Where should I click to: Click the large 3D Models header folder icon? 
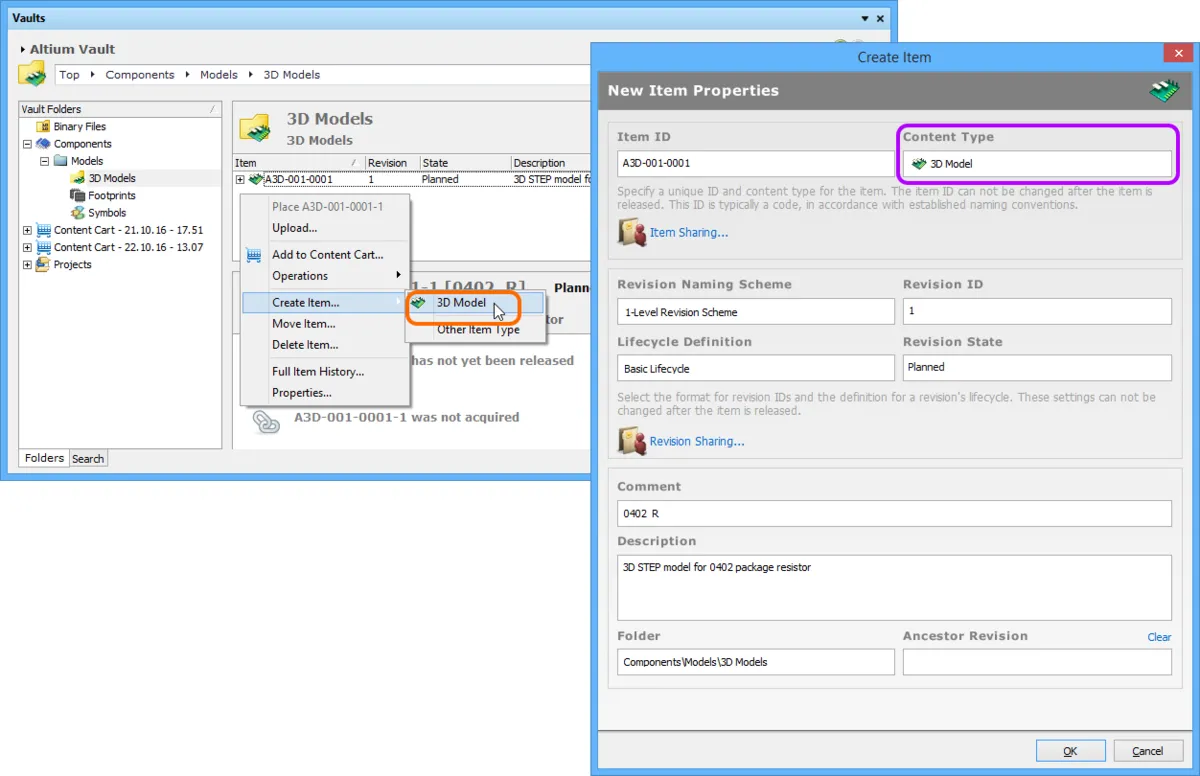255,128
